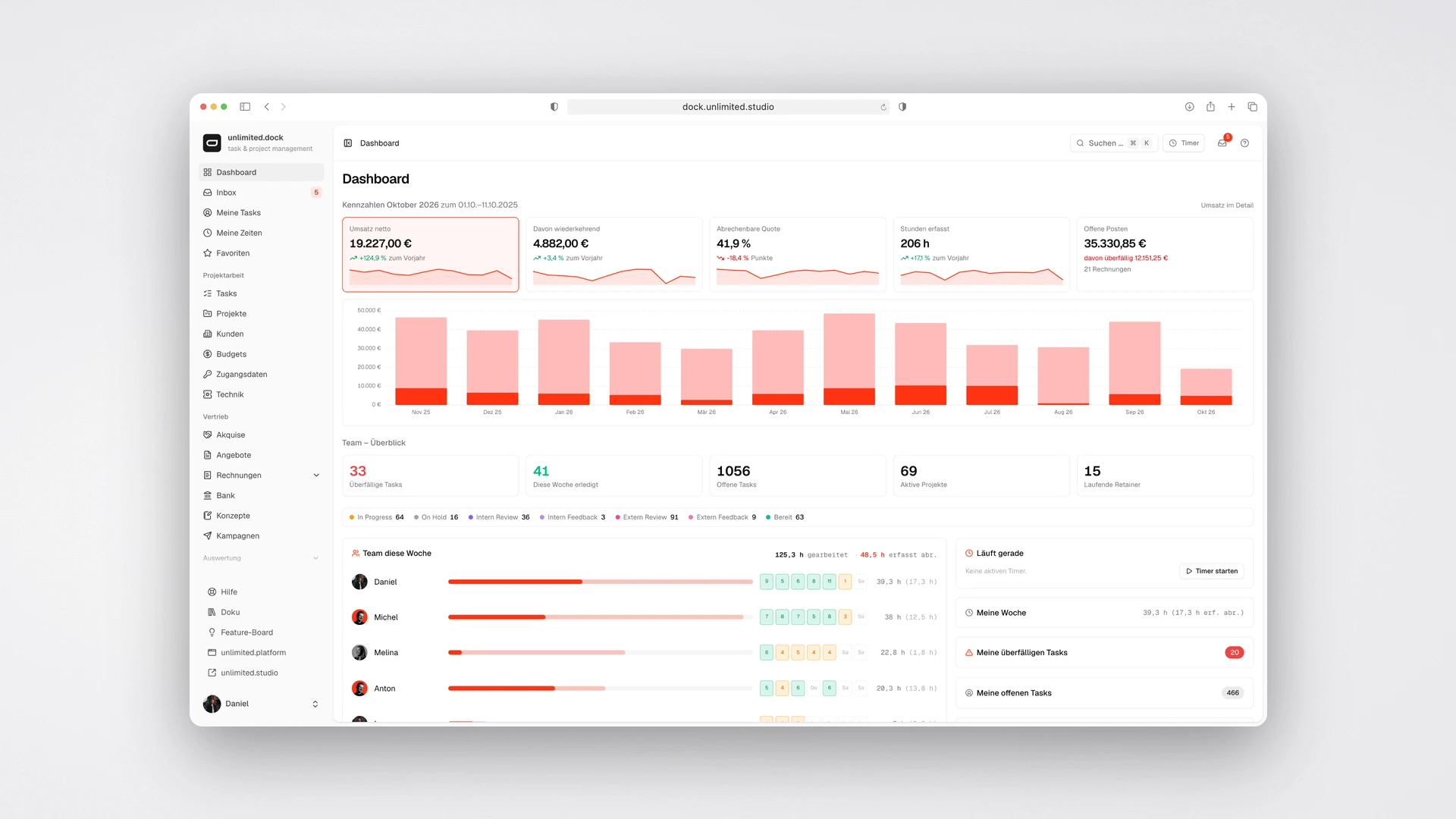Click the Technik icon in sidebar
This screenshot has height=819, width=1456.
[x=208, y=394]
